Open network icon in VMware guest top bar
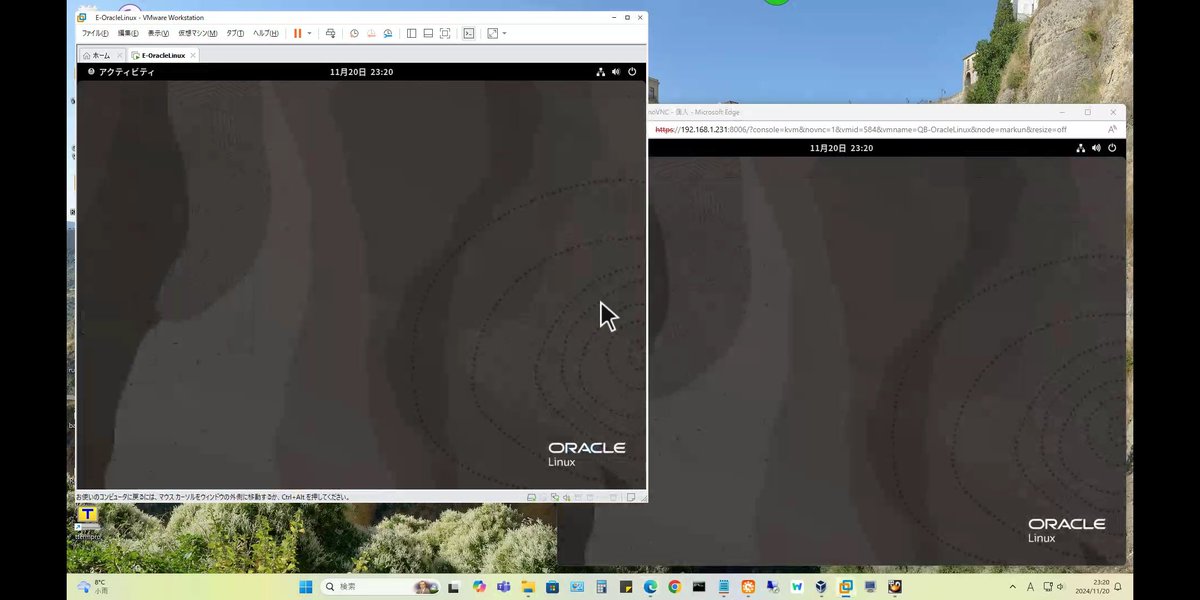 [601, 72]
